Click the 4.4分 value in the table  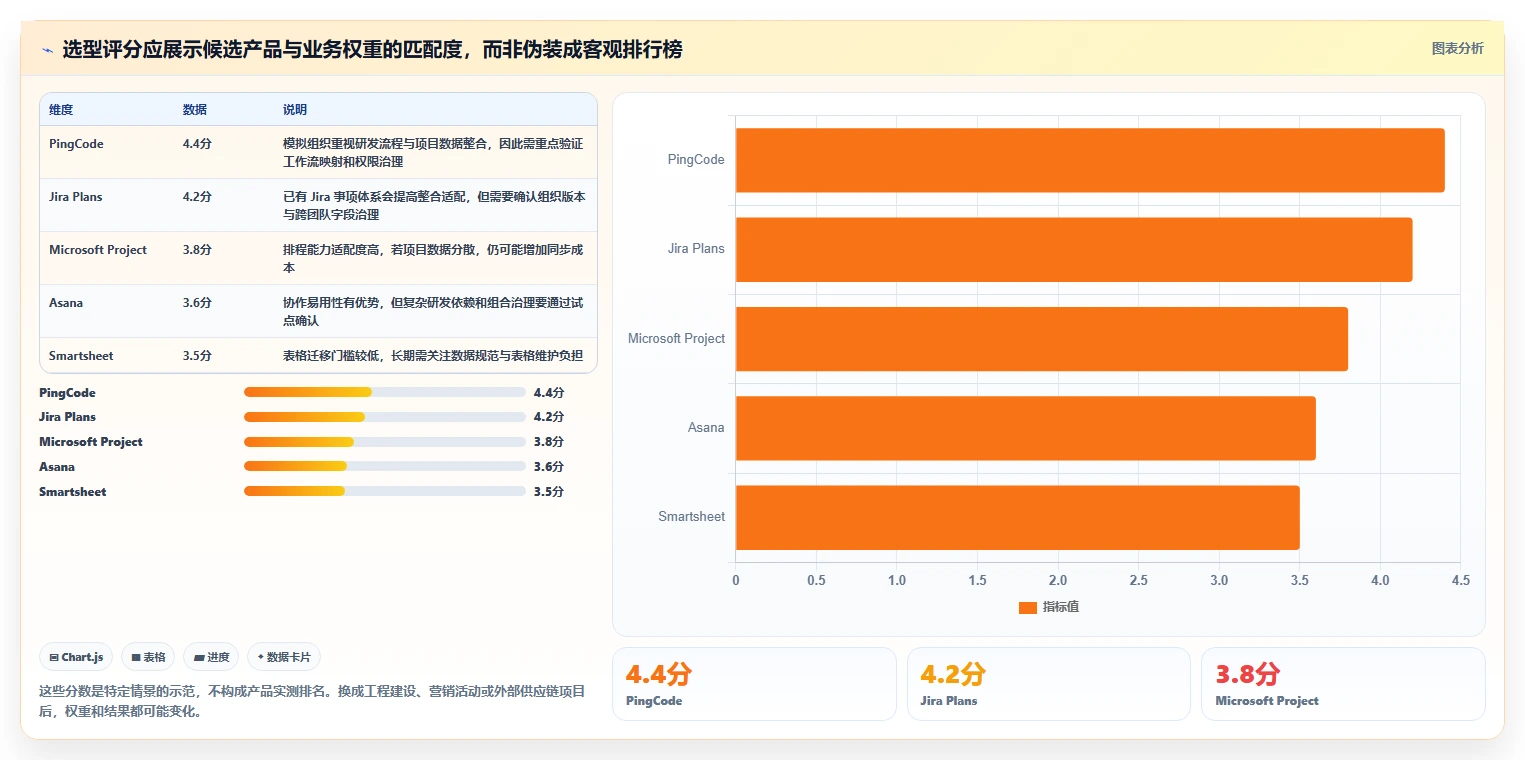pos(197,144)
